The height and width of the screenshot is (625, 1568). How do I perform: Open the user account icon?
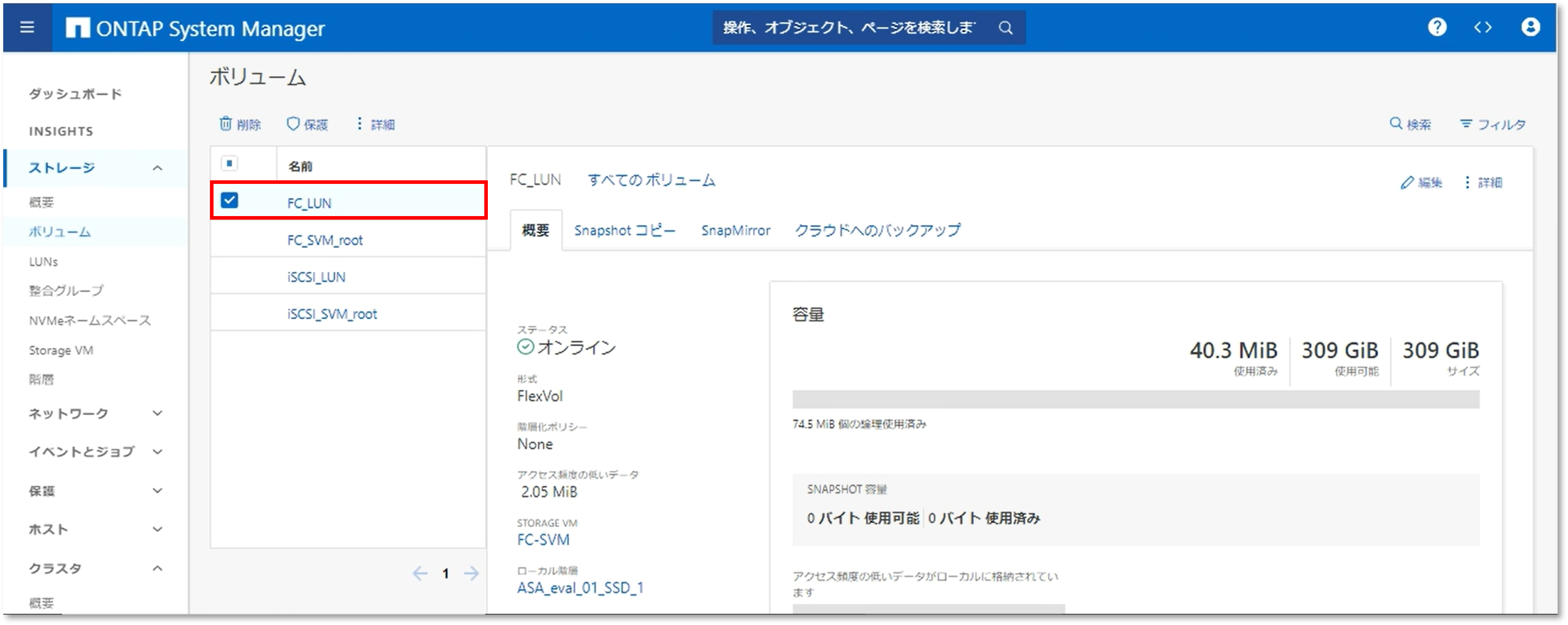pyautogui.click(x=1530, y=28)
